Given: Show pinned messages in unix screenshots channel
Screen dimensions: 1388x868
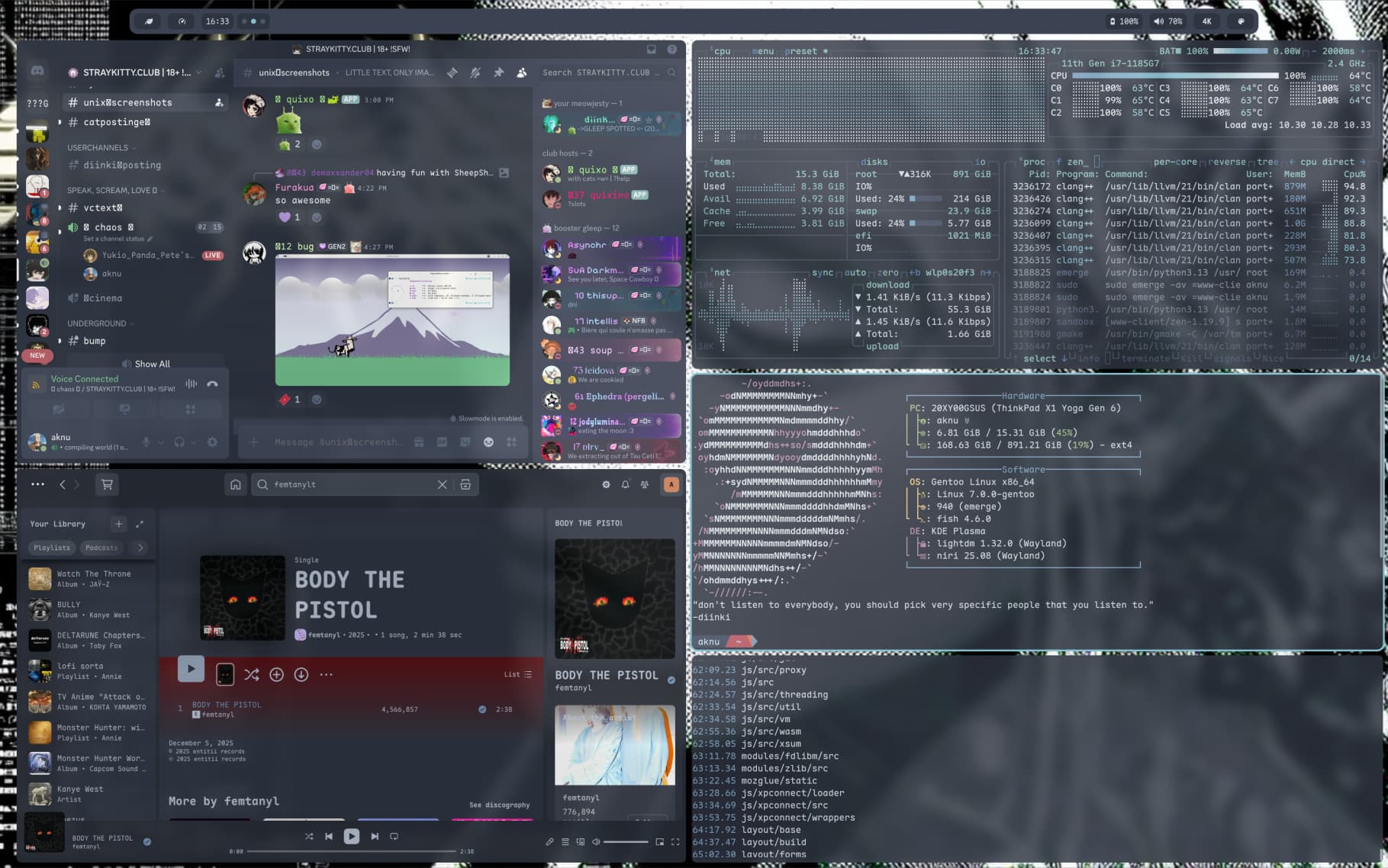Looking at the screenshot, I should 498,72.
